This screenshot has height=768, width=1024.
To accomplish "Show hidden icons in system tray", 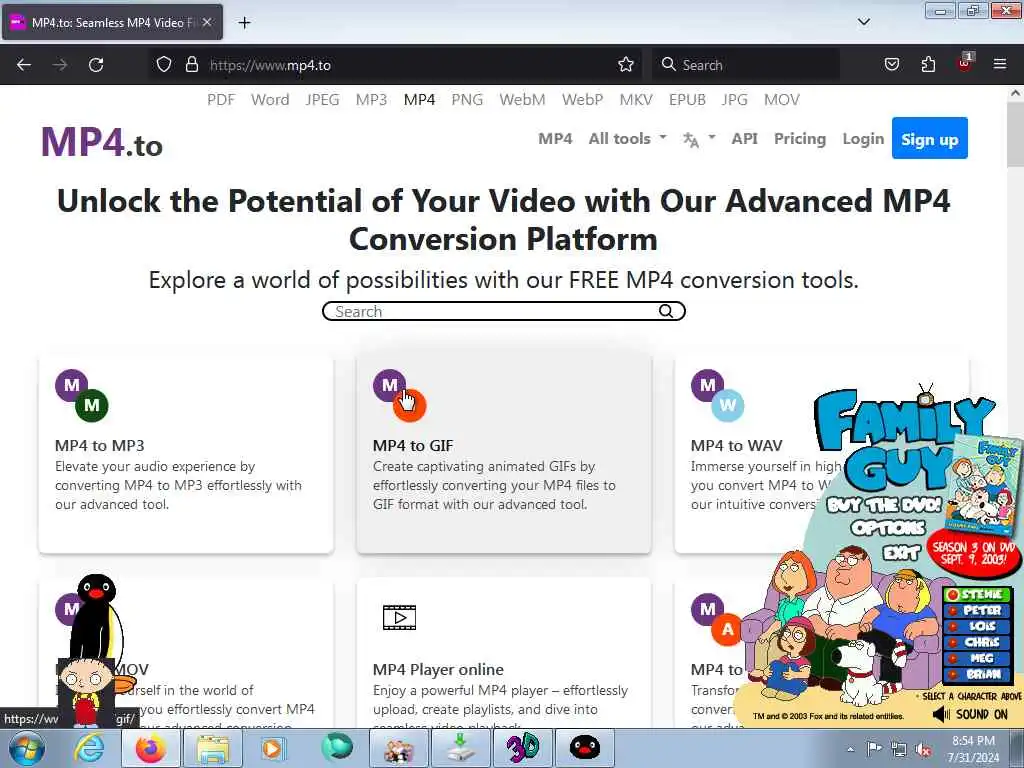I will click(850, 749).
